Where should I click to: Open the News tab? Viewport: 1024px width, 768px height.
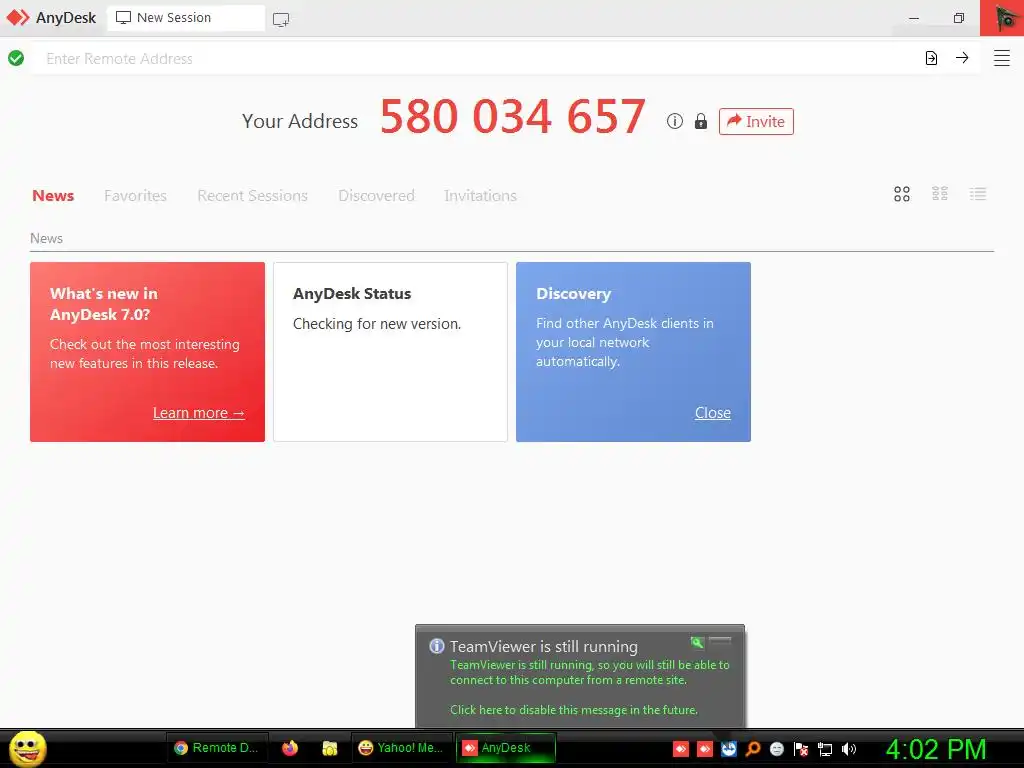point(53,195)
